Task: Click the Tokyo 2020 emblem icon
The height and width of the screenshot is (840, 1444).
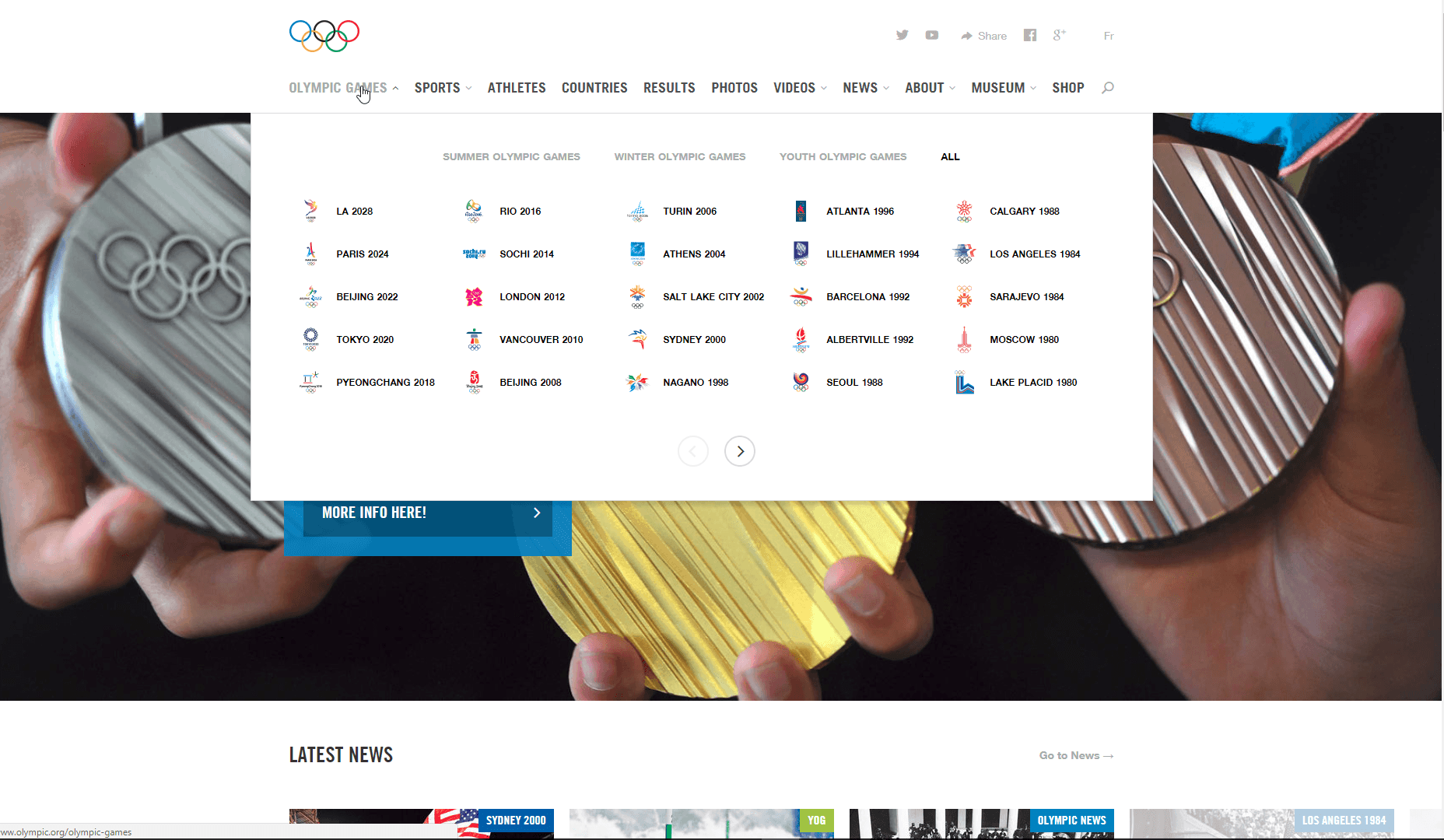Action: coord(311,339)
